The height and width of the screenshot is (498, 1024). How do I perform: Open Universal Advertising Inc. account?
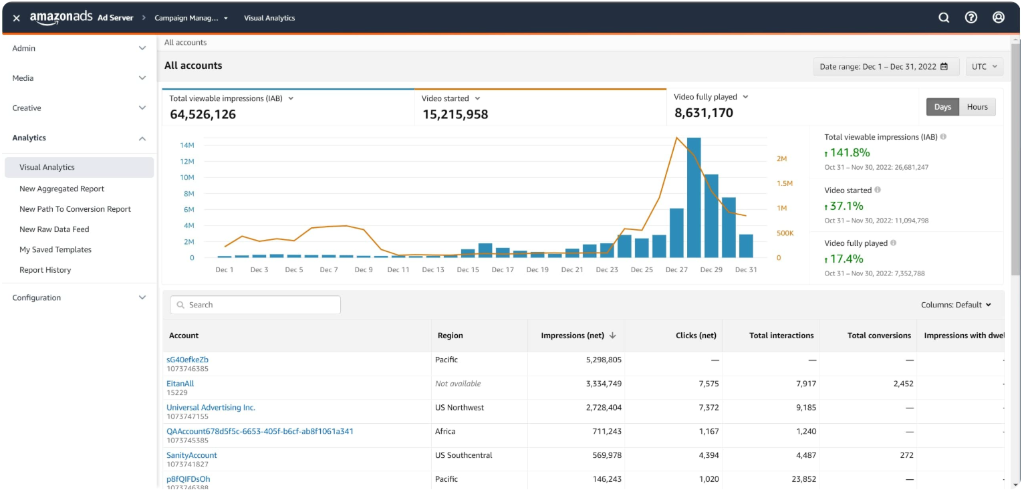(x=211, y=407)
